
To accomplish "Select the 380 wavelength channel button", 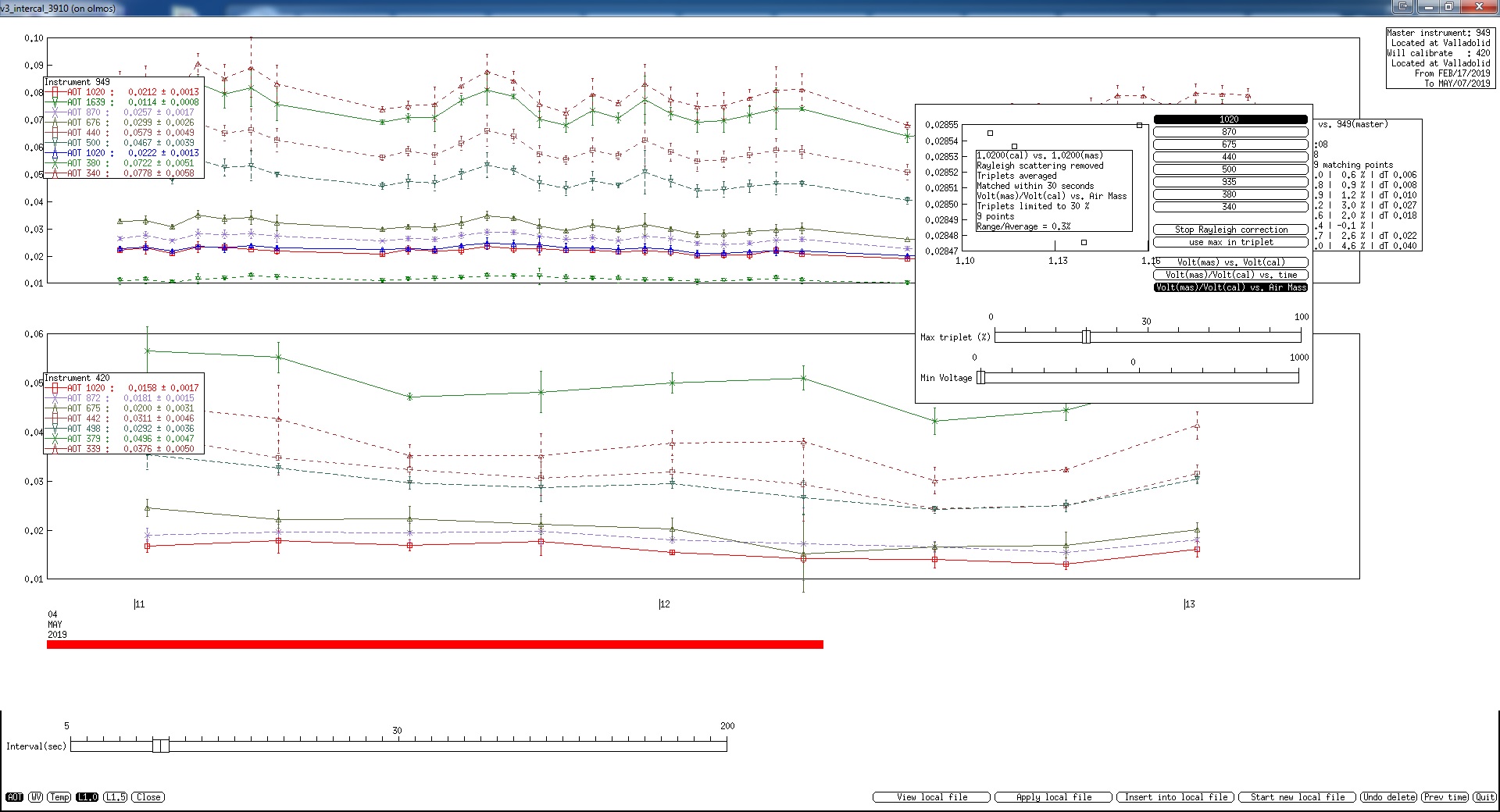I will click(1230, 194).
